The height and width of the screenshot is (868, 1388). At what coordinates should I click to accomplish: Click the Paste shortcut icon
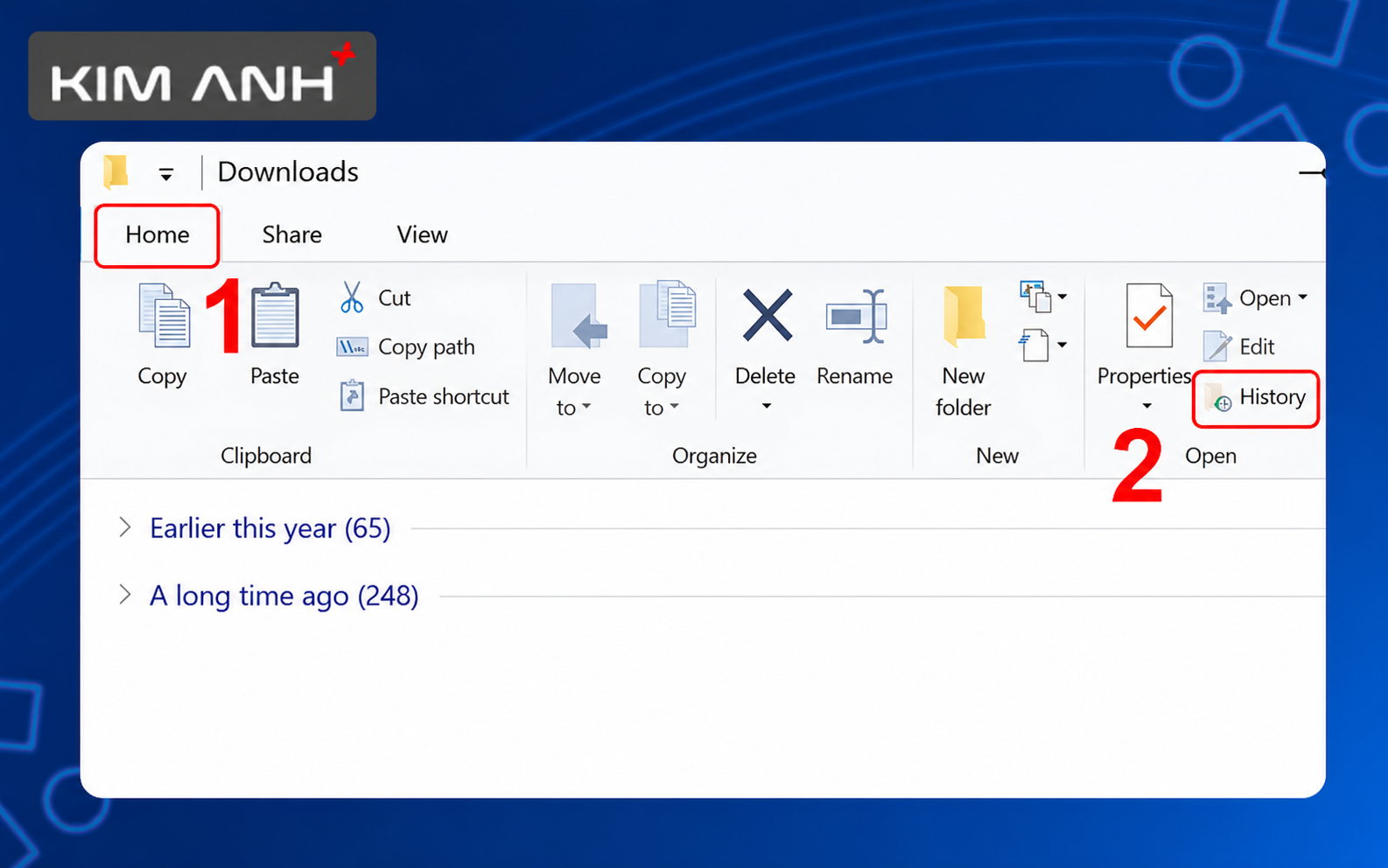tap(352, 396)
